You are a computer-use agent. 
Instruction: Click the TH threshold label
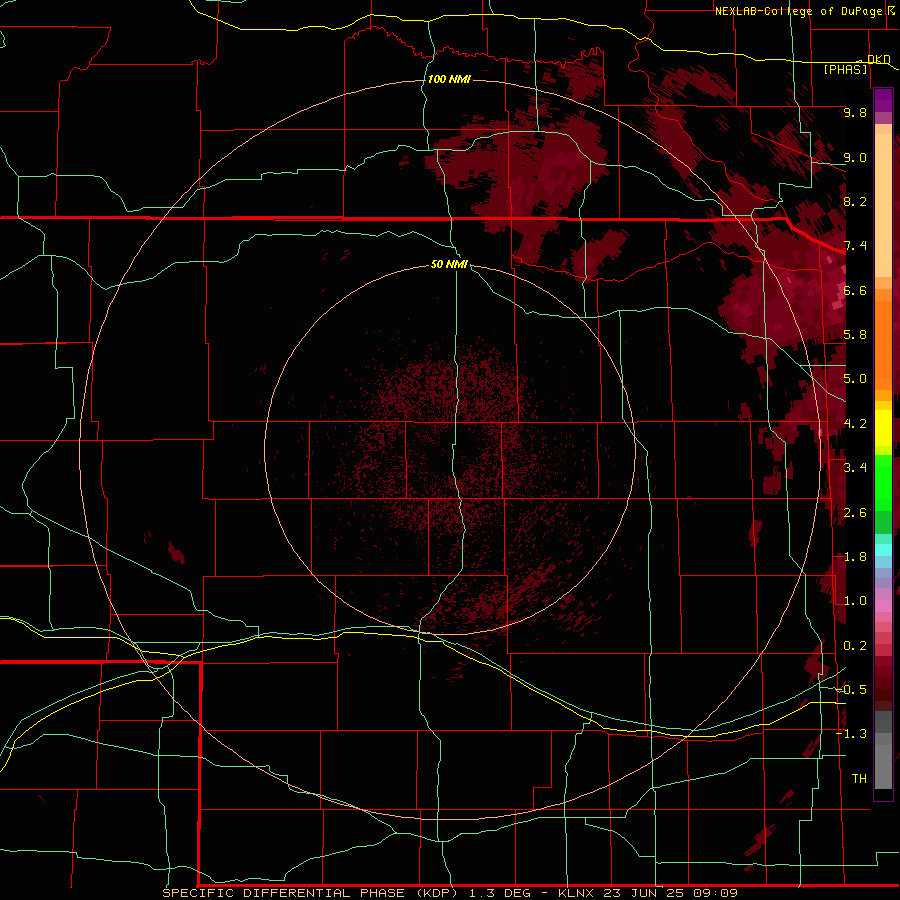click(859, 779)
